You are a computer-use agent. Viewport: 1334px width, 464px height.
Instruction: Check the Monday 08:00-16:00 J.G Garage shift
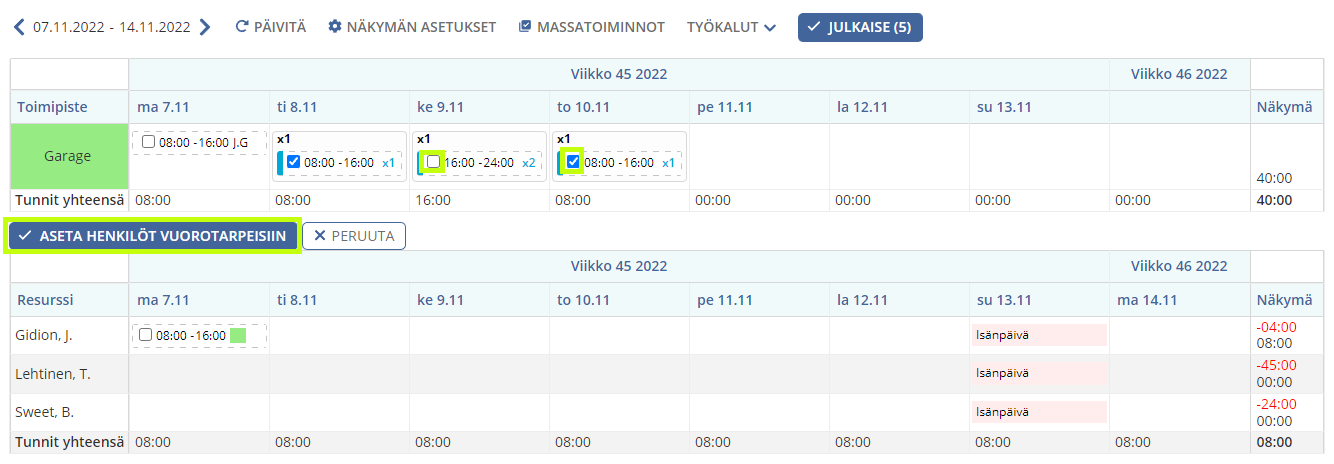pyautogui.click(x=148, y=142)
